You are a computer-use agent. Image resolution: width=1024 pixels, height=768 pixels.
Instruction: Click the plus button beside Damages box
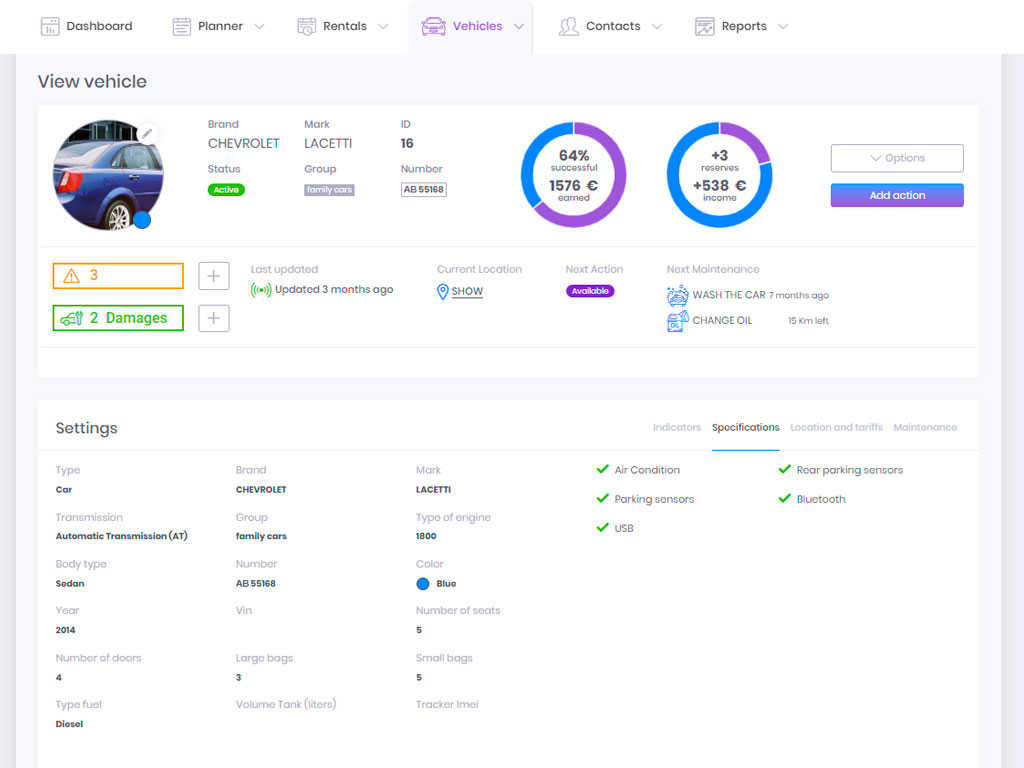coord(214,318)
